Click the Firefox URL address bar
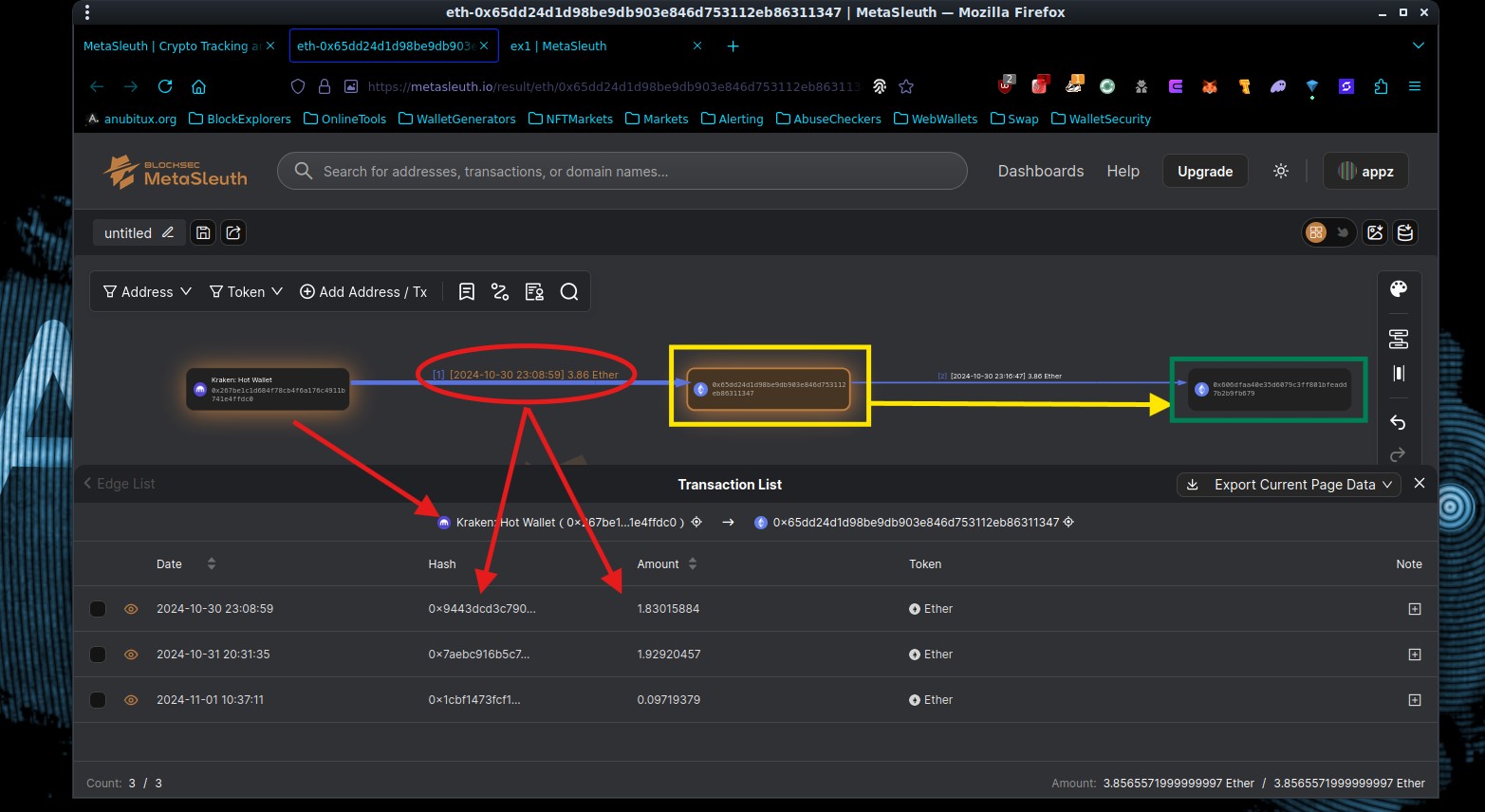 612,86
